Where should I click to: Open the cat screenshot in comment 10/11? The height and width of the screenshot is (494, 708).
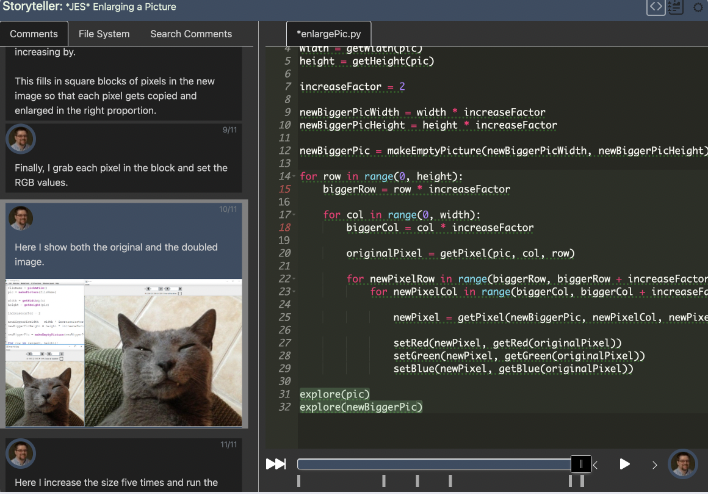point(124,353)
